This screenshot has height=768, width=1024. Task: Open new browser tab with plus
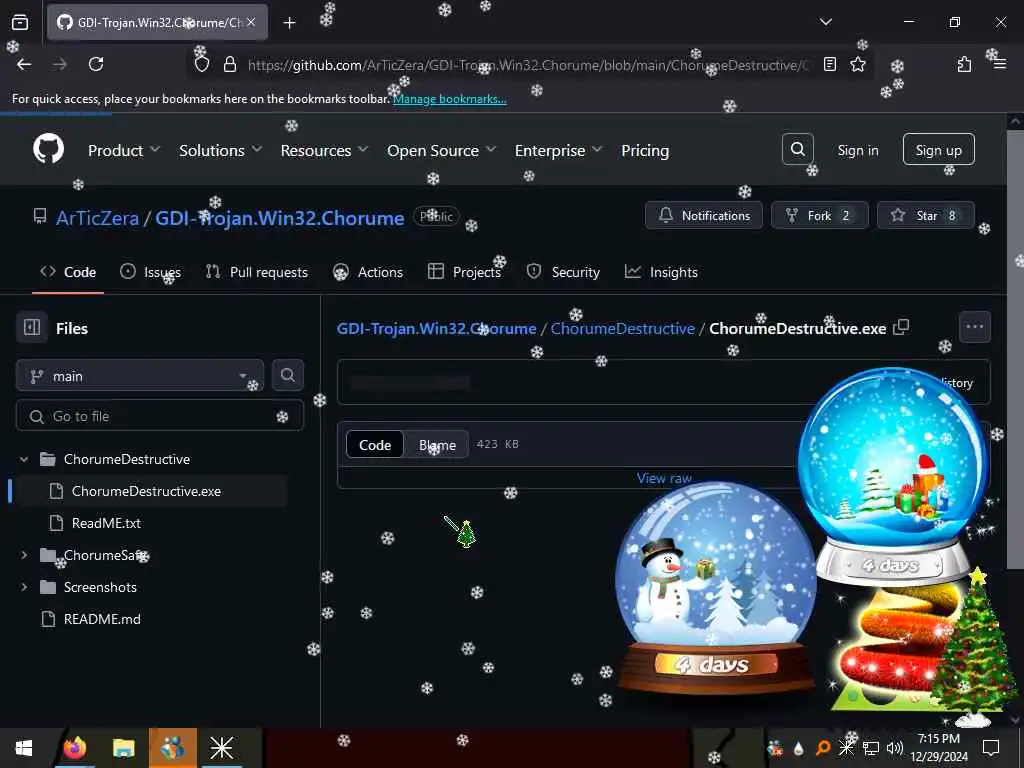289,23
